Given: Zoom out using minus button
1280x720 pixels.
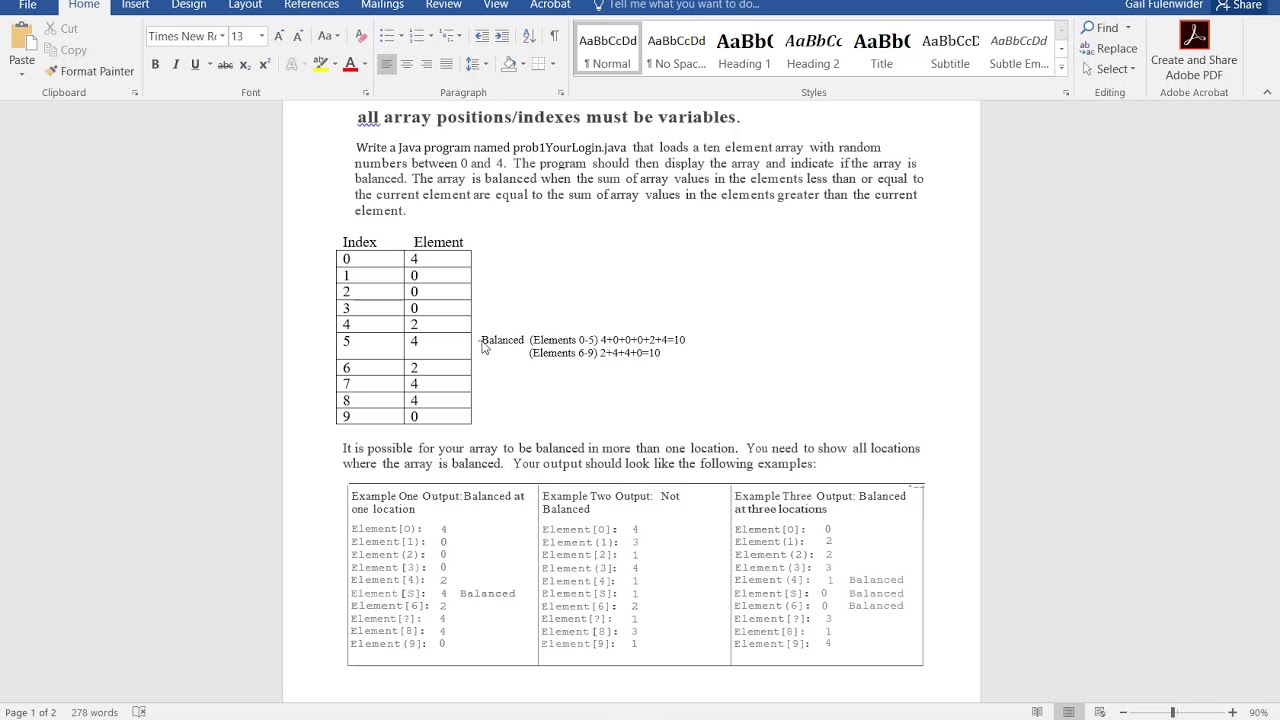Looking at the screenshot, I should pyautogui.click(x=1123, y=712).
